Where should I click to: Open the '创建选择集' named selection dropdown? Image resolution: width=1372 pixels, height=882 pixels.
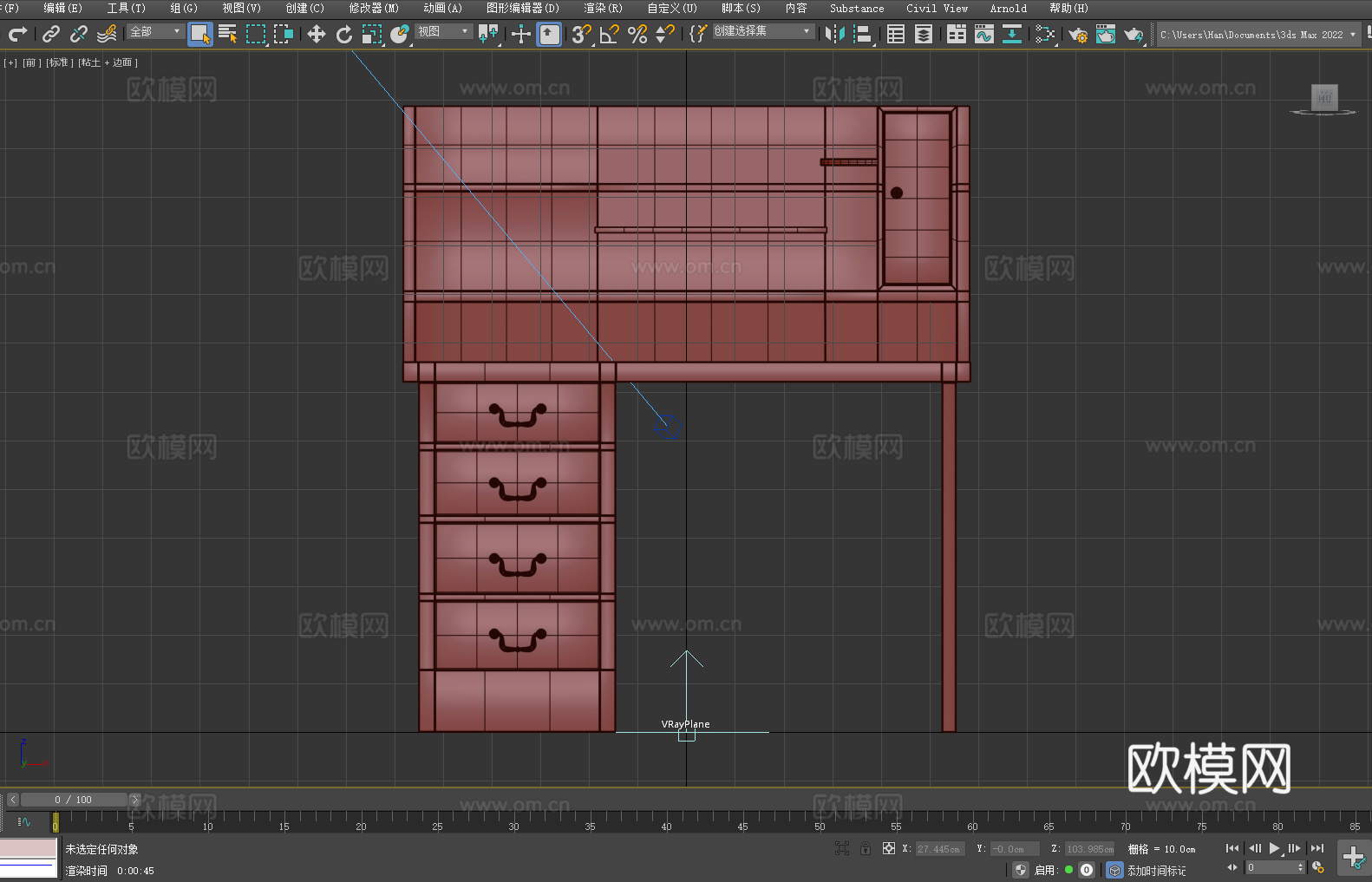(763, 31)
